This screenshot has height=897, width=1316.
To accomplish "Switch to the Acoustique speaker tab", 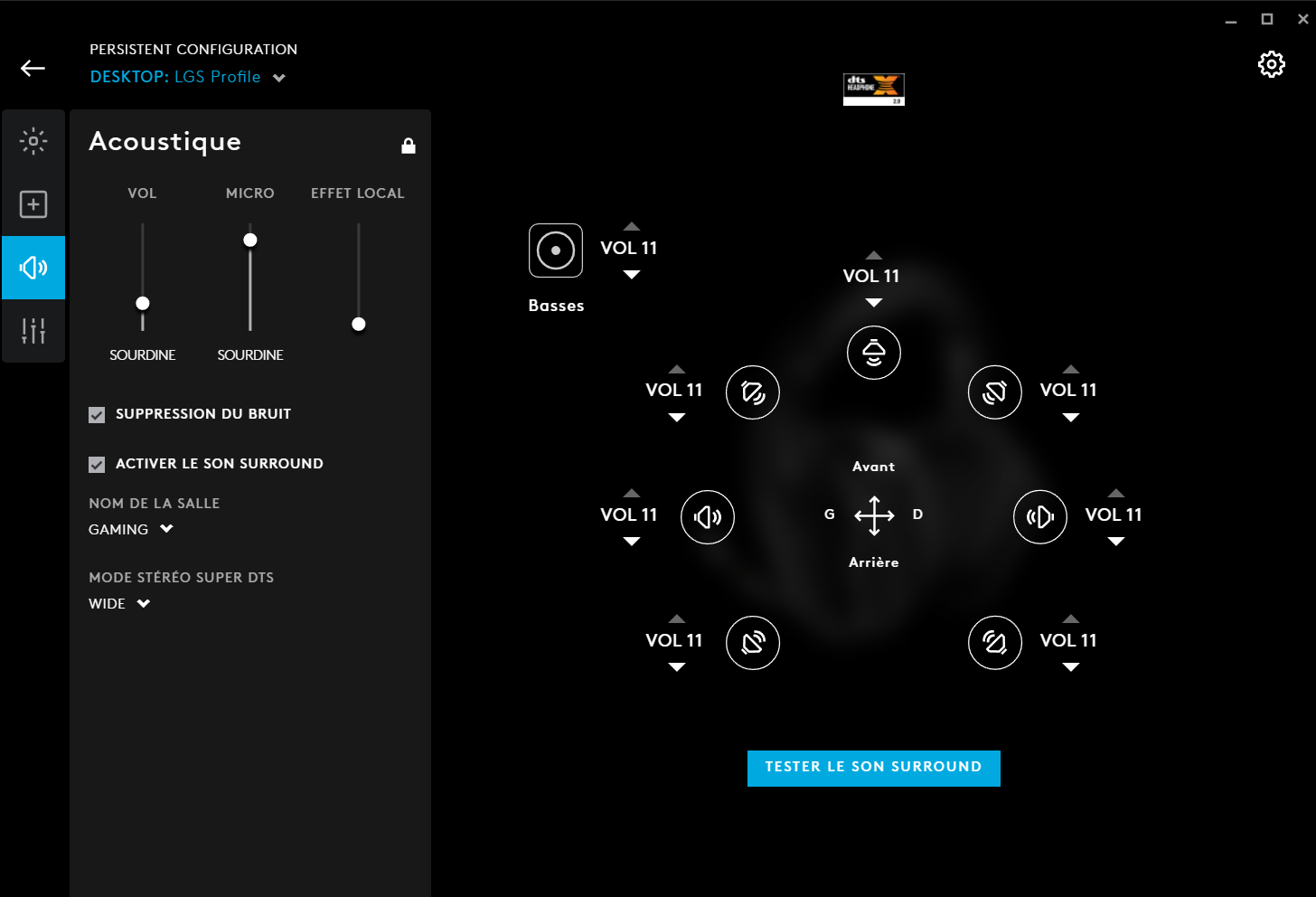I will coord(33,268).
